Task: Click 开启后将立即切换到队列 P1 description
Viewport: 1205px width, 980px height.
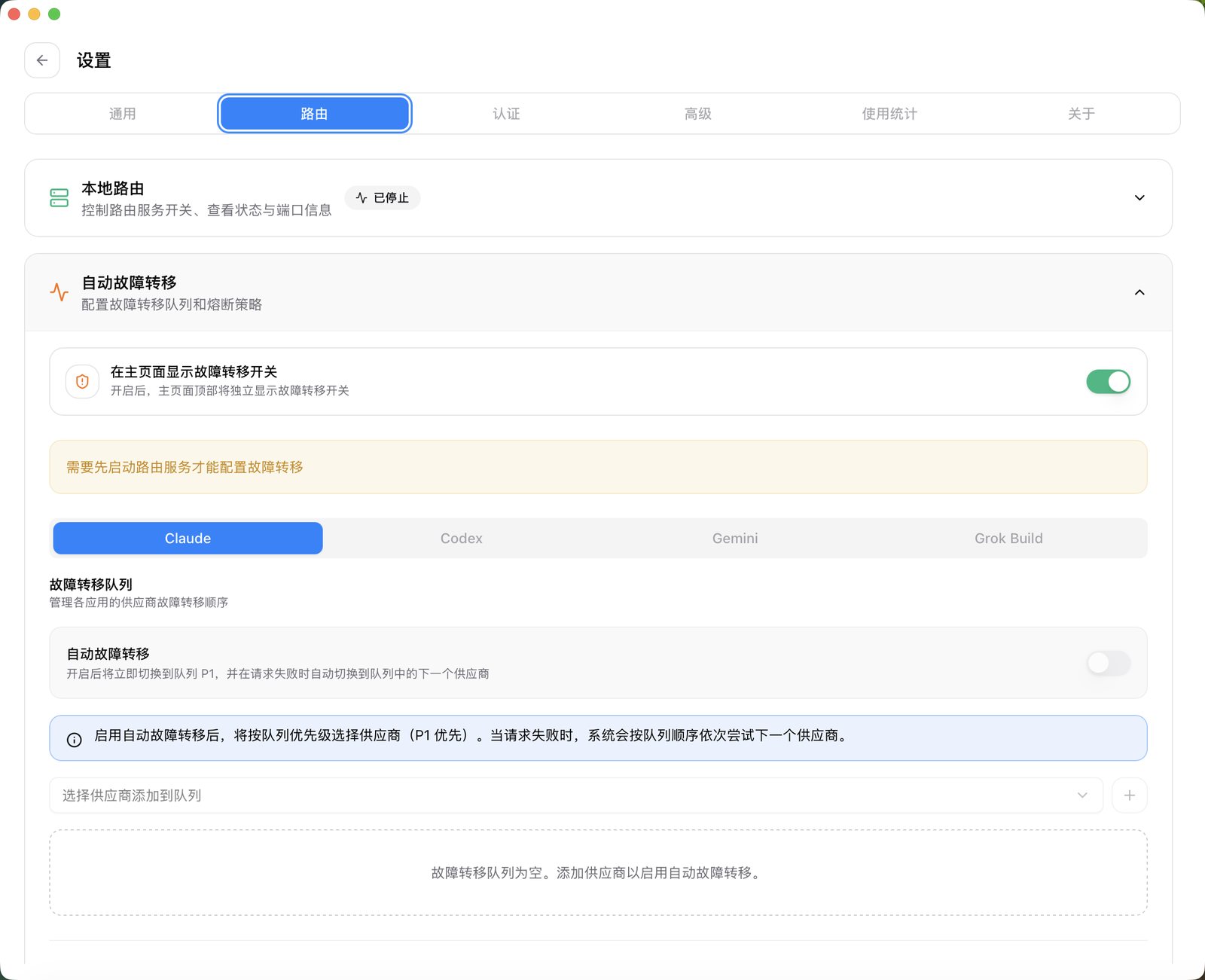Action: coord(278,673)
